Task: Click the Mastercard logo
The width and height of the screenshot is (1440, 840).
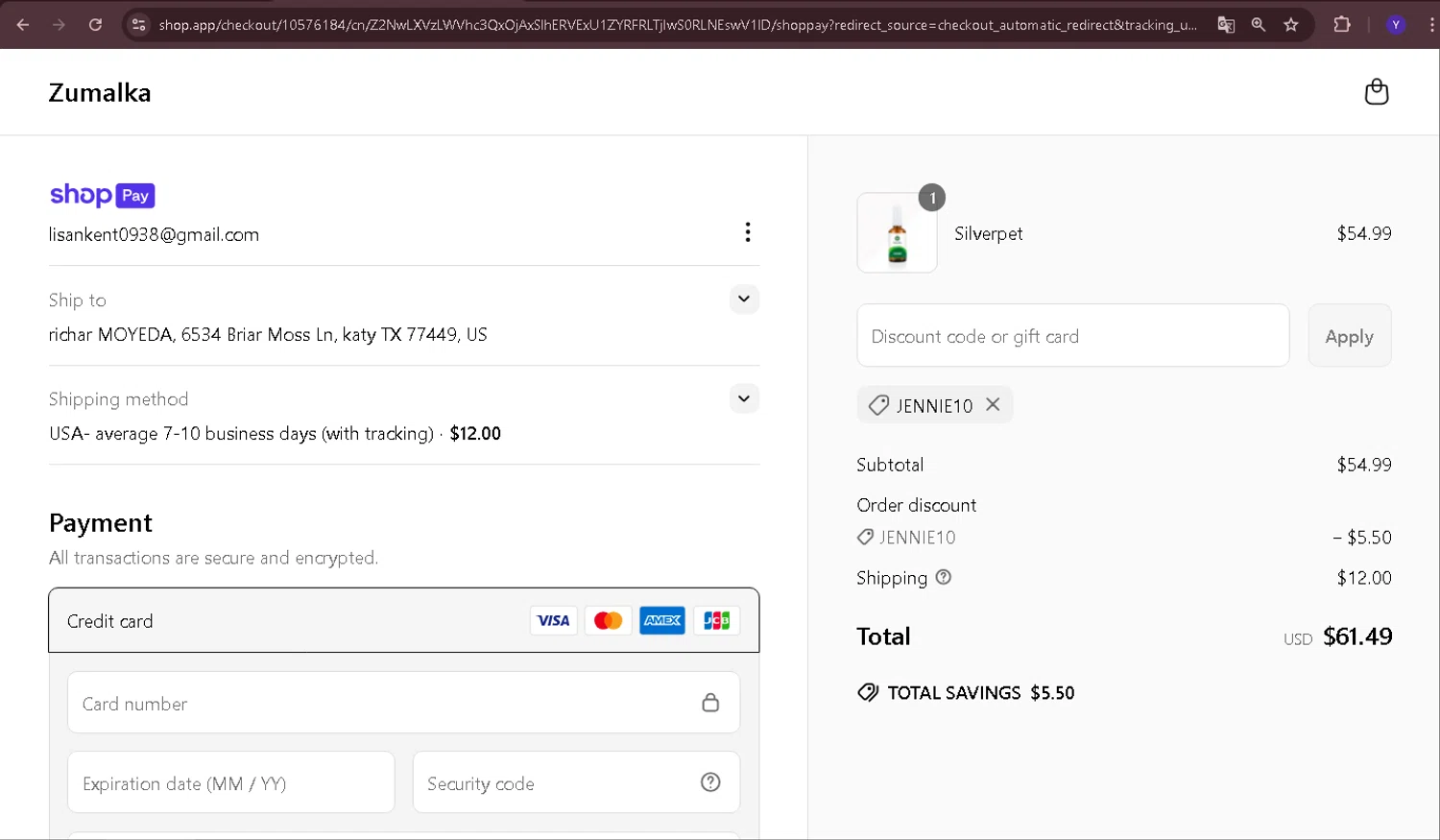Action: pyautogui.click(x=608, y=621)
